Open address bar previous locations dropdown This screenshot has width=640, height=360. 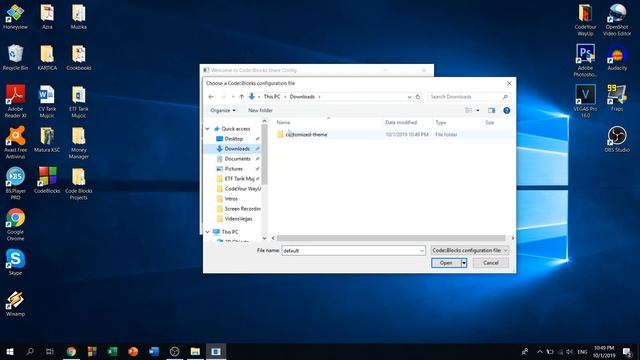[409, 97]
